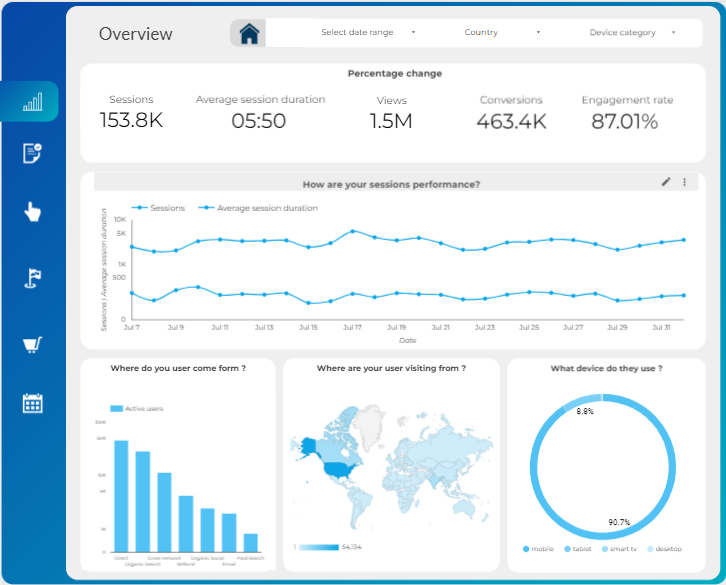
Task: Click the Jul 17 peak point on Sessions line
Action: [352, 231]
